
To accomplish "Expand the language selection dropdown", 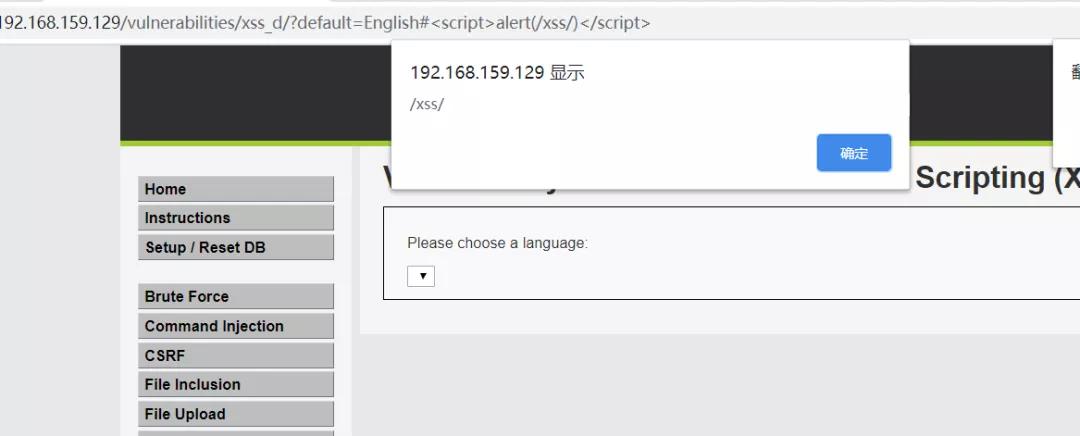I will pos(421,276).
